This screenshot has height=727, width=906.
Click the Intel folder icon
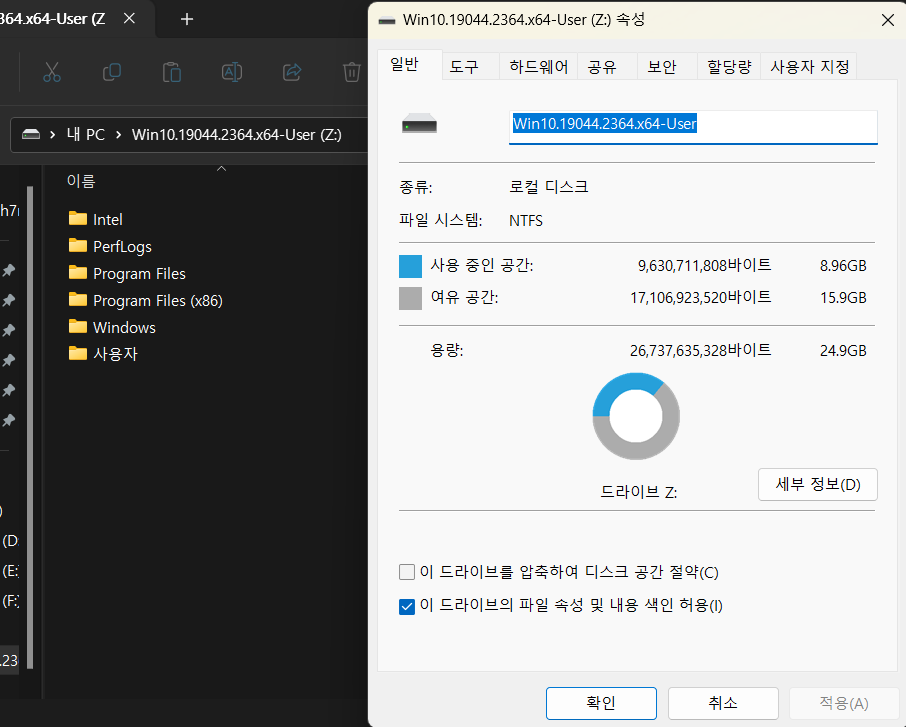77,218
